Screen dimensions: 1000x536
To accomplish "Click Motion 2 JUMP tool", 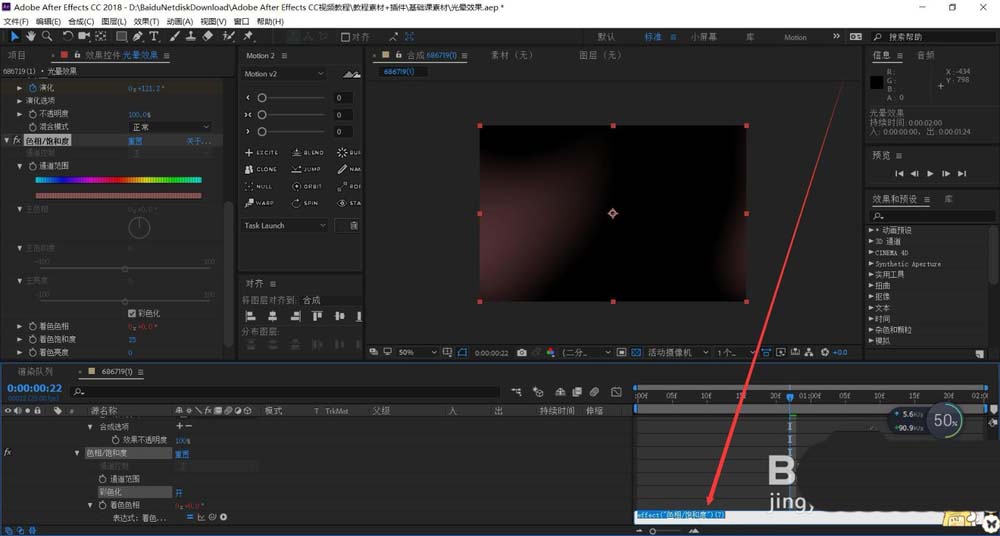I will click(306, 169).
